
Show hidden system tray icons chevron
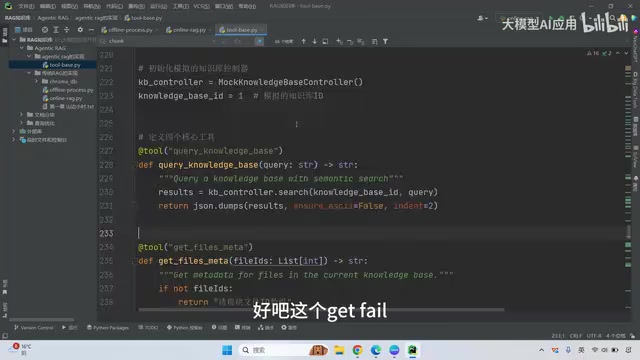click(542, 350)
